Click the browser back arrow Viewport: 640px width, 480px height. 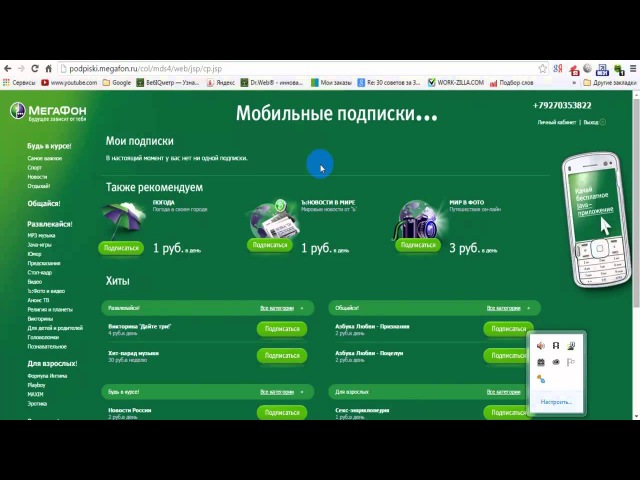coord(8,69)
